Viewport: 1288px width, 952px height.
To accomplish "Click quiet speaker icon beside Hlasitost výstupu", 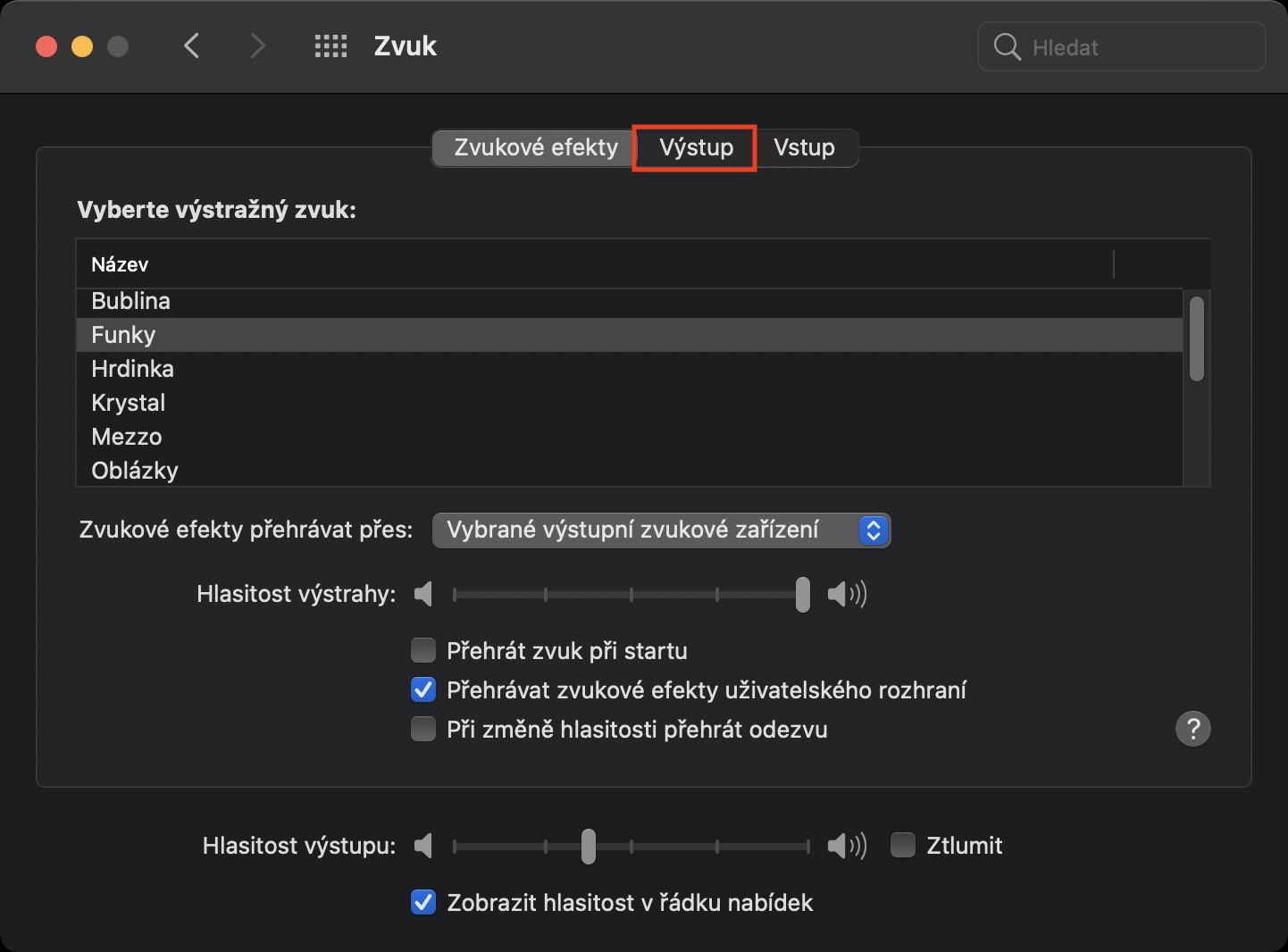I will click(x=424, y=845).
